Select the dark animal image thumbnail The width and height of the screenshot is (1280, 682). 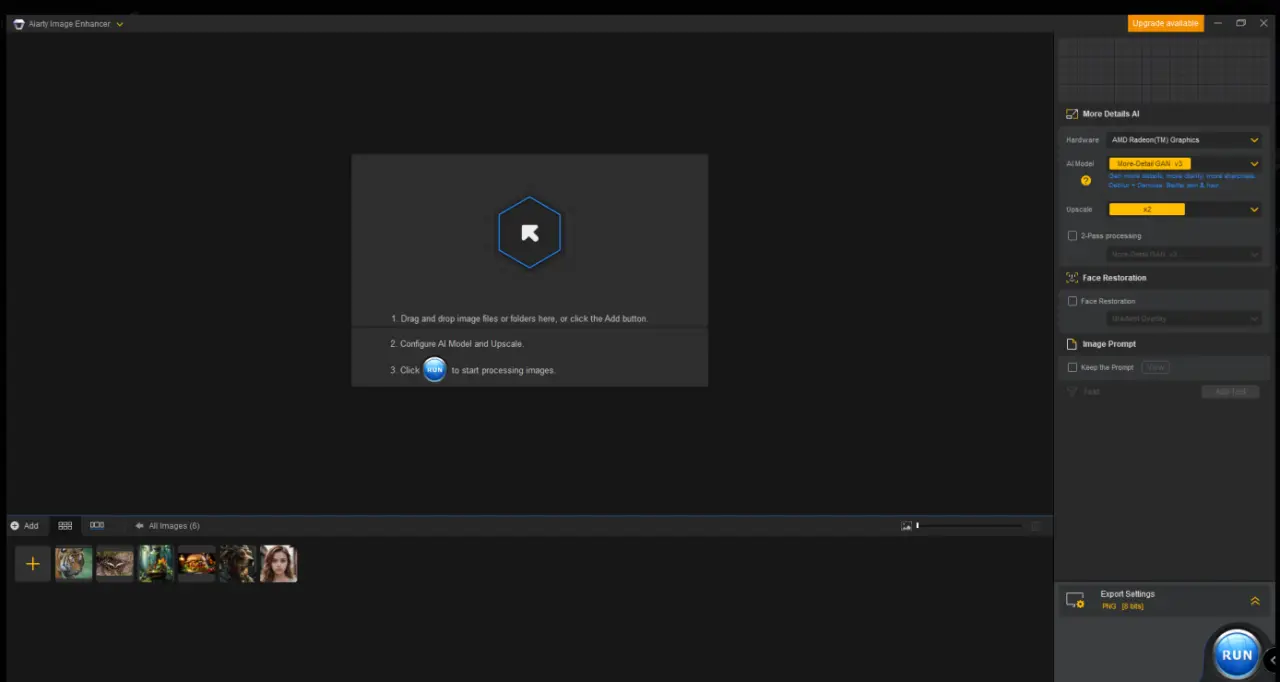pos(238,564)
